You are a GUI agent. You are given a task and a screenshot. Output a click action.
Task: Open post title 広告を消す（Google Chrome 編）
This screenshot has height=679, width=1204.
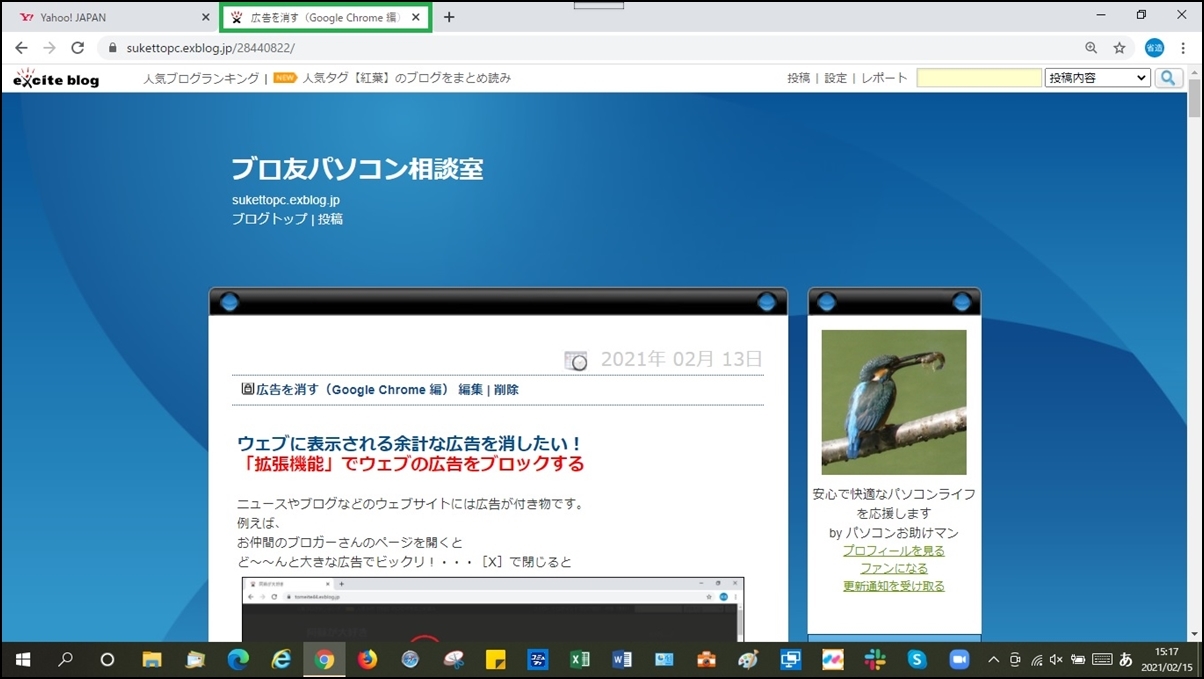tap(352, 390)
